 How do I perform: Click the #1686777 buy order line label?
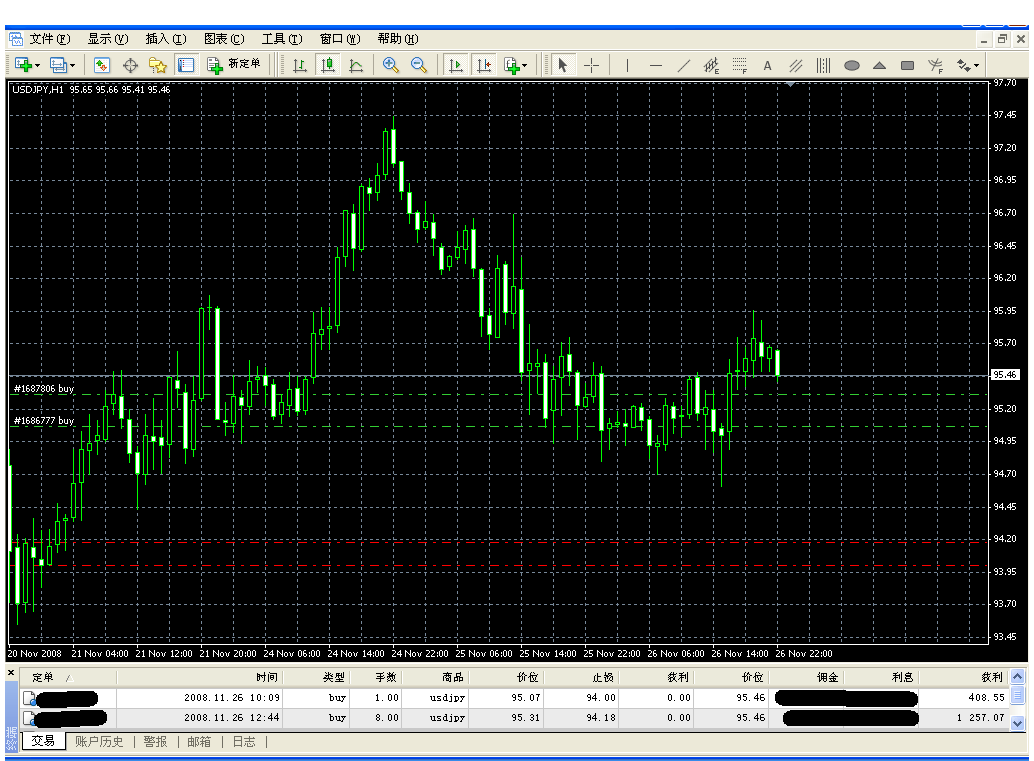click(44, 420)
